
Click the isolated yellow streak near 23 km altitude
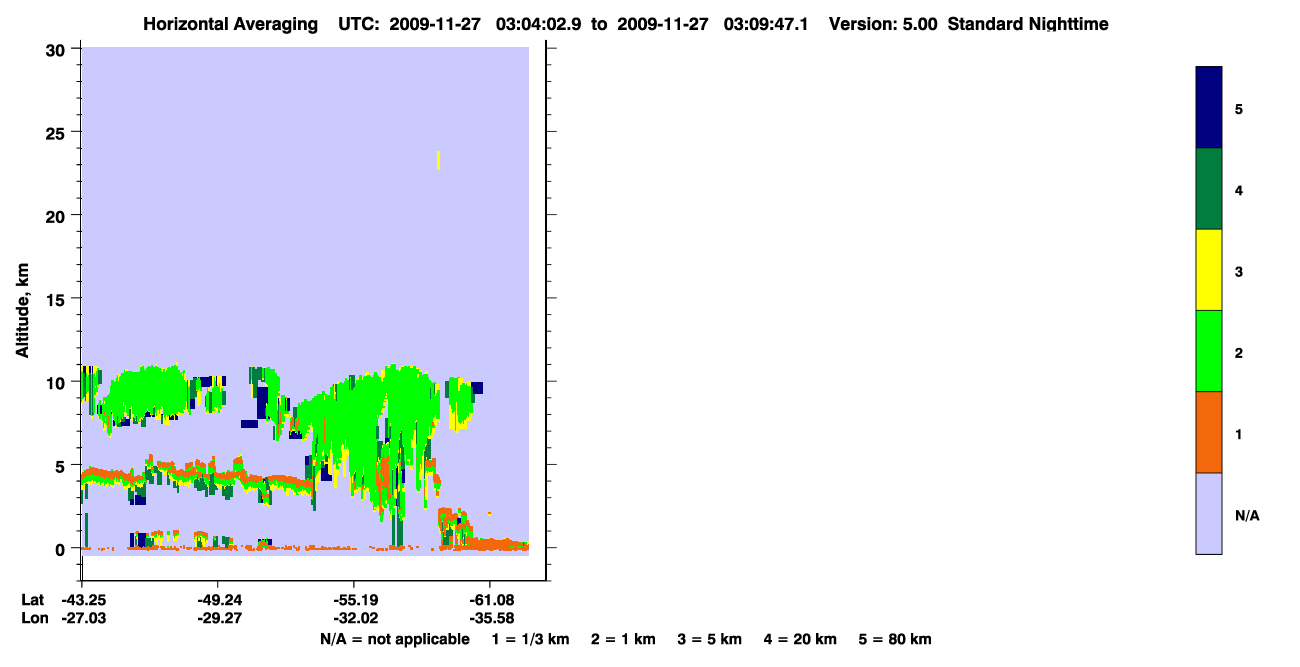tap(438, 160)
